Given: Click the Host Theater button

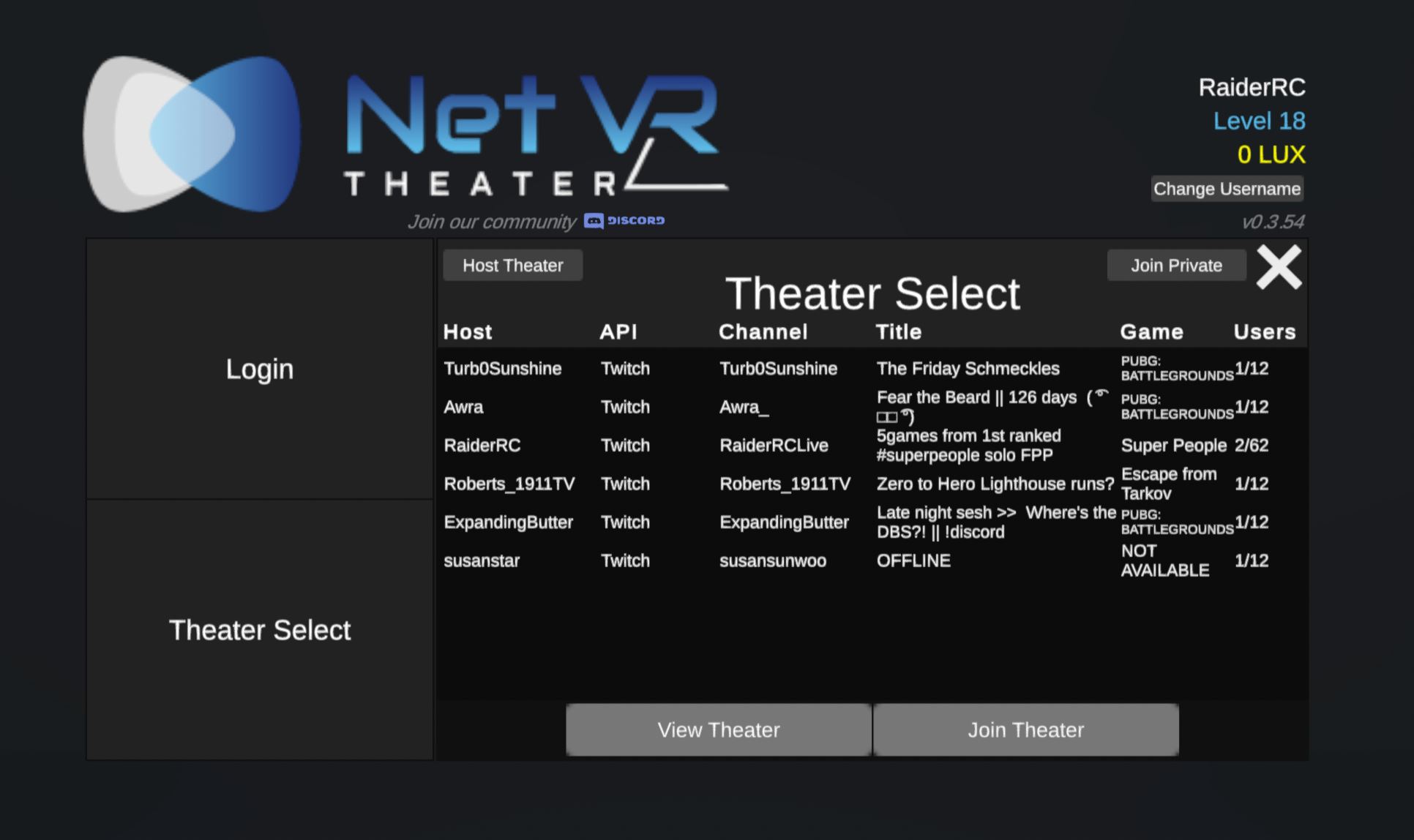Looking at the screenshot, I should tap(512, 265).
